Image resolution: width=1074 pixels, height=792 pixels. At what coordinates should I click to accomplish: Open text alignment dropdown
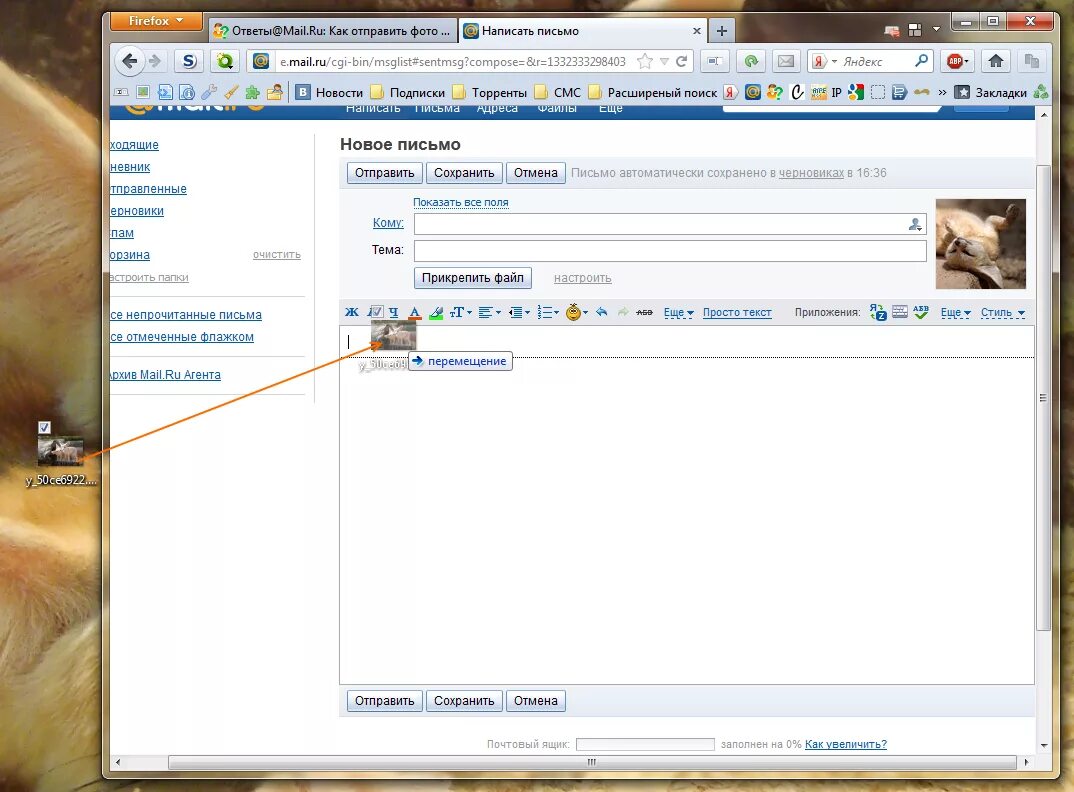tap(490, 312)
